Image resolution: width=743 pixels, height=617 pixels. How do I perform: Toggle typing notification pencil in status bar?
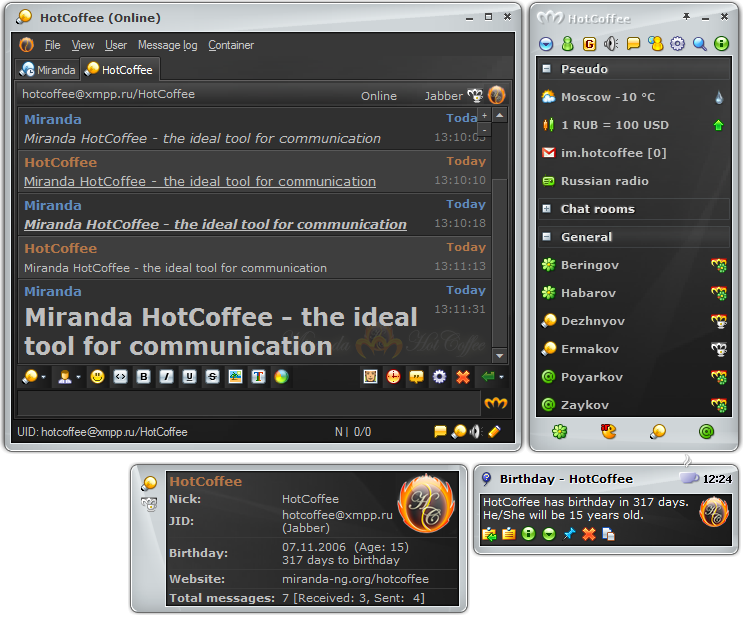pyautogui.click(x=494, y=432)
